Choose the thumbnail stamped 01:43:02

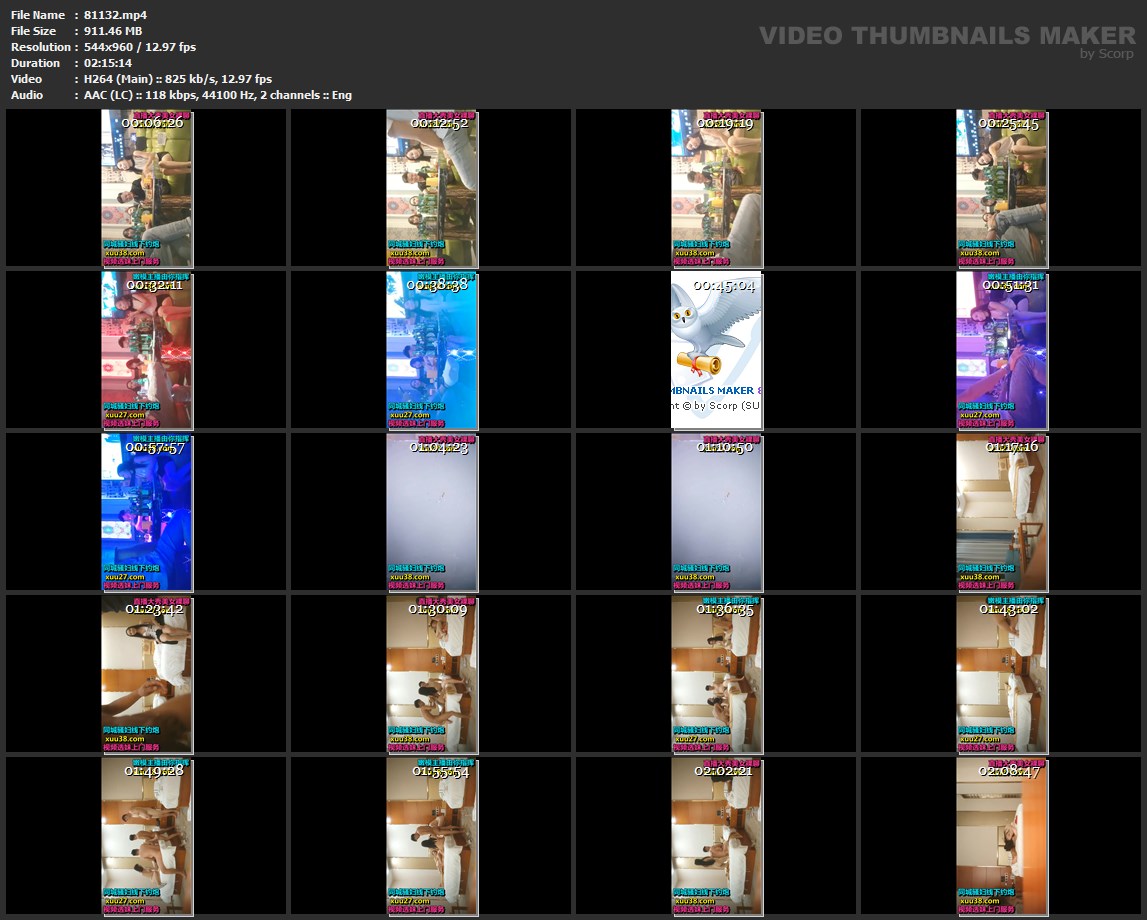(1002, 674)
